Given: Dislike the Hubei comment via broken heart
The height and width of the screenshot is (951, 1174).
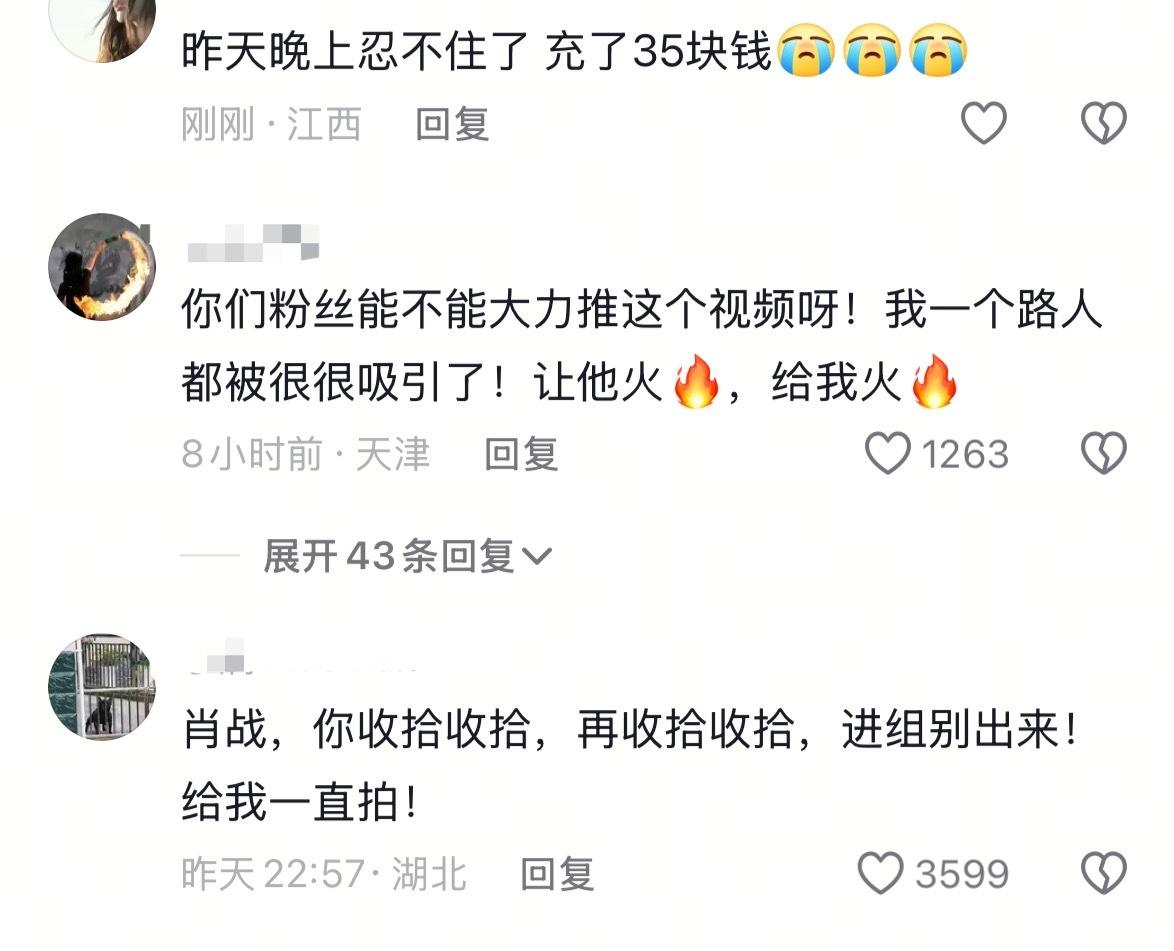Looking at the screenshot, I should click(x=1104, y=873).
